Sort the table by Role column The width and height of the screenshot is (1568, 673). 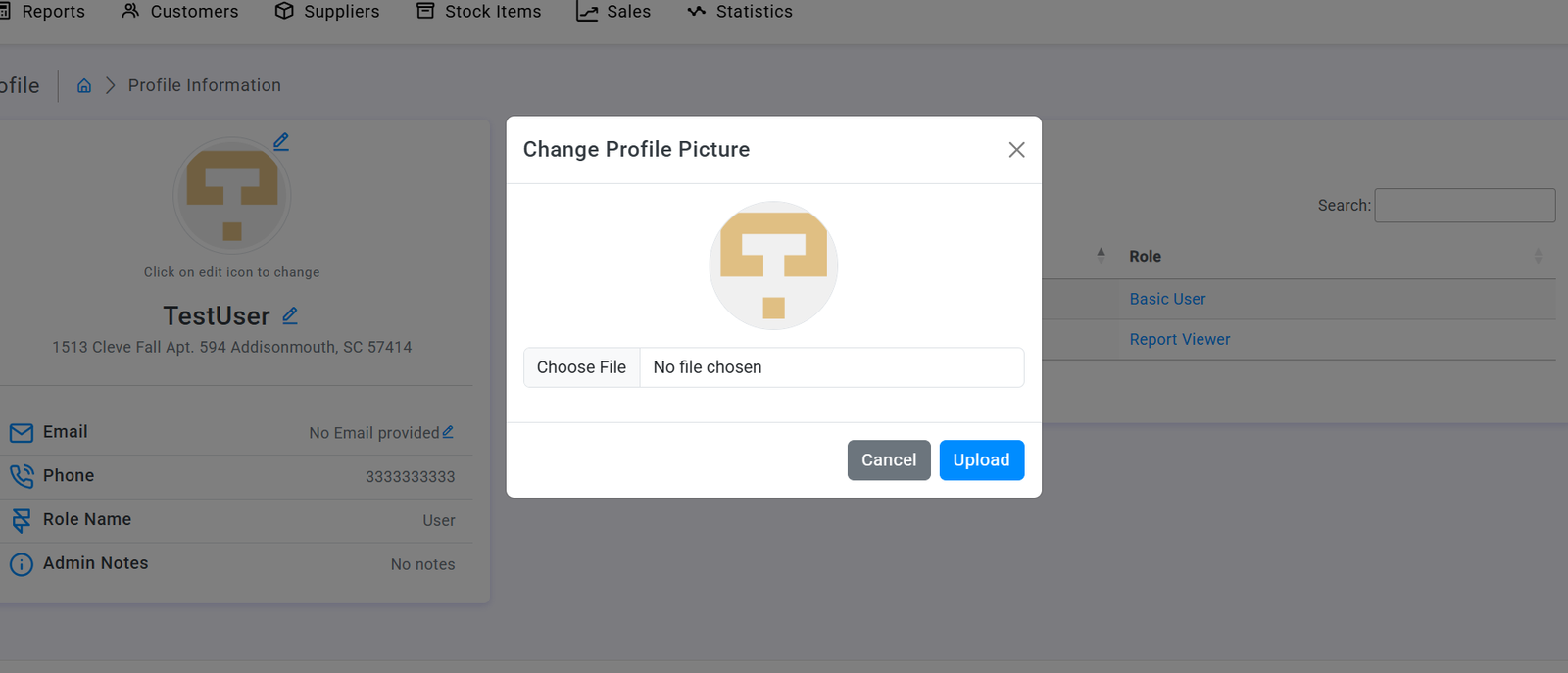[x=1145, y=257]
